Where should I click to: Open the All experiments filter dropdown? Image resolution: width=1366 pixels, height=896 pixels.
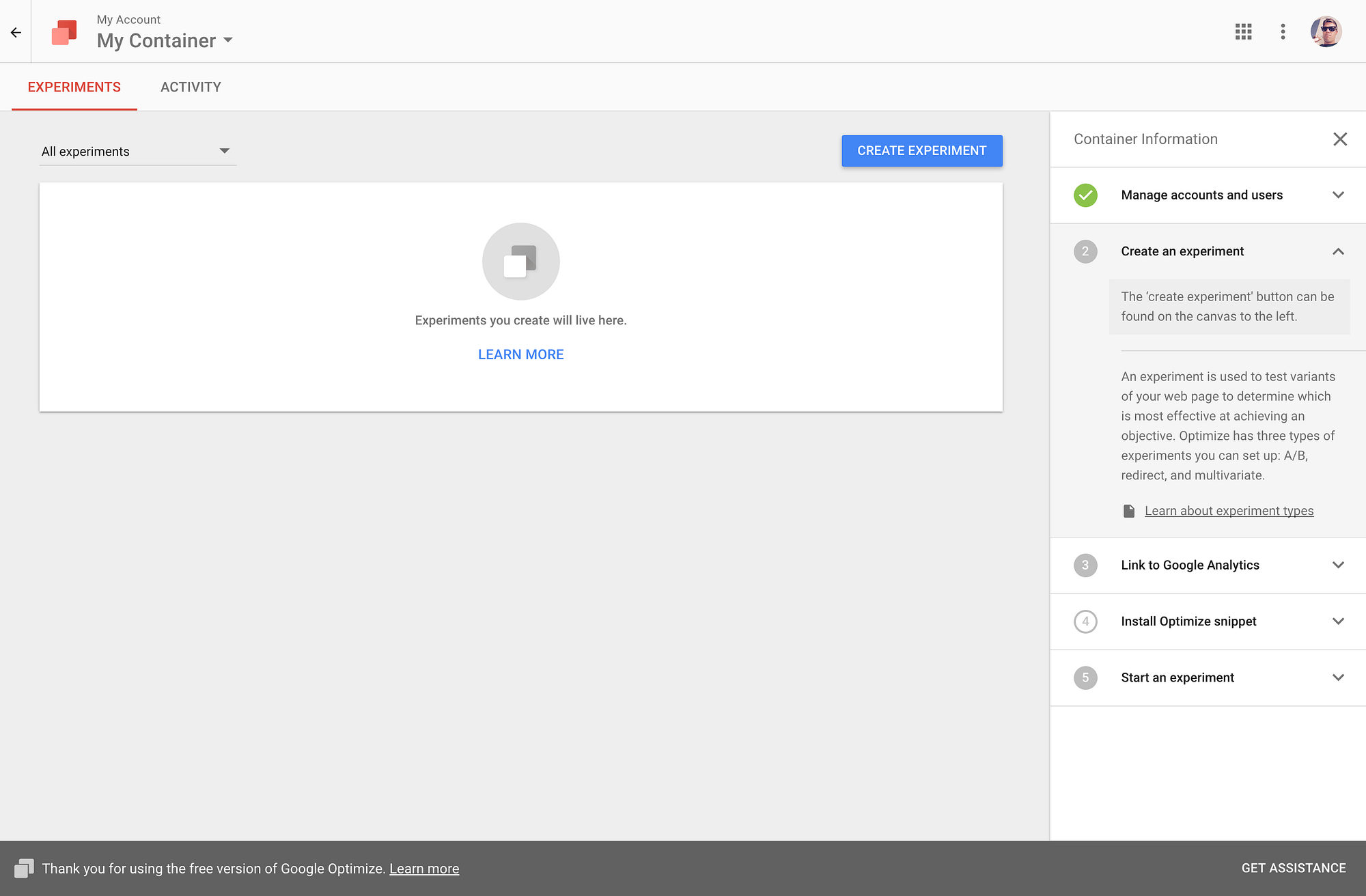137,151
